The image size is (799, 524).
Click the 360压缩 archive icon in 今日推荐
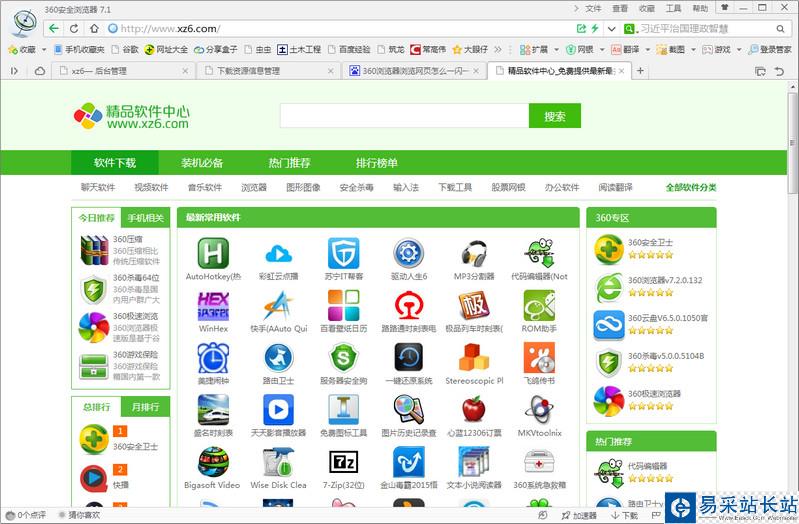[94, 250]
